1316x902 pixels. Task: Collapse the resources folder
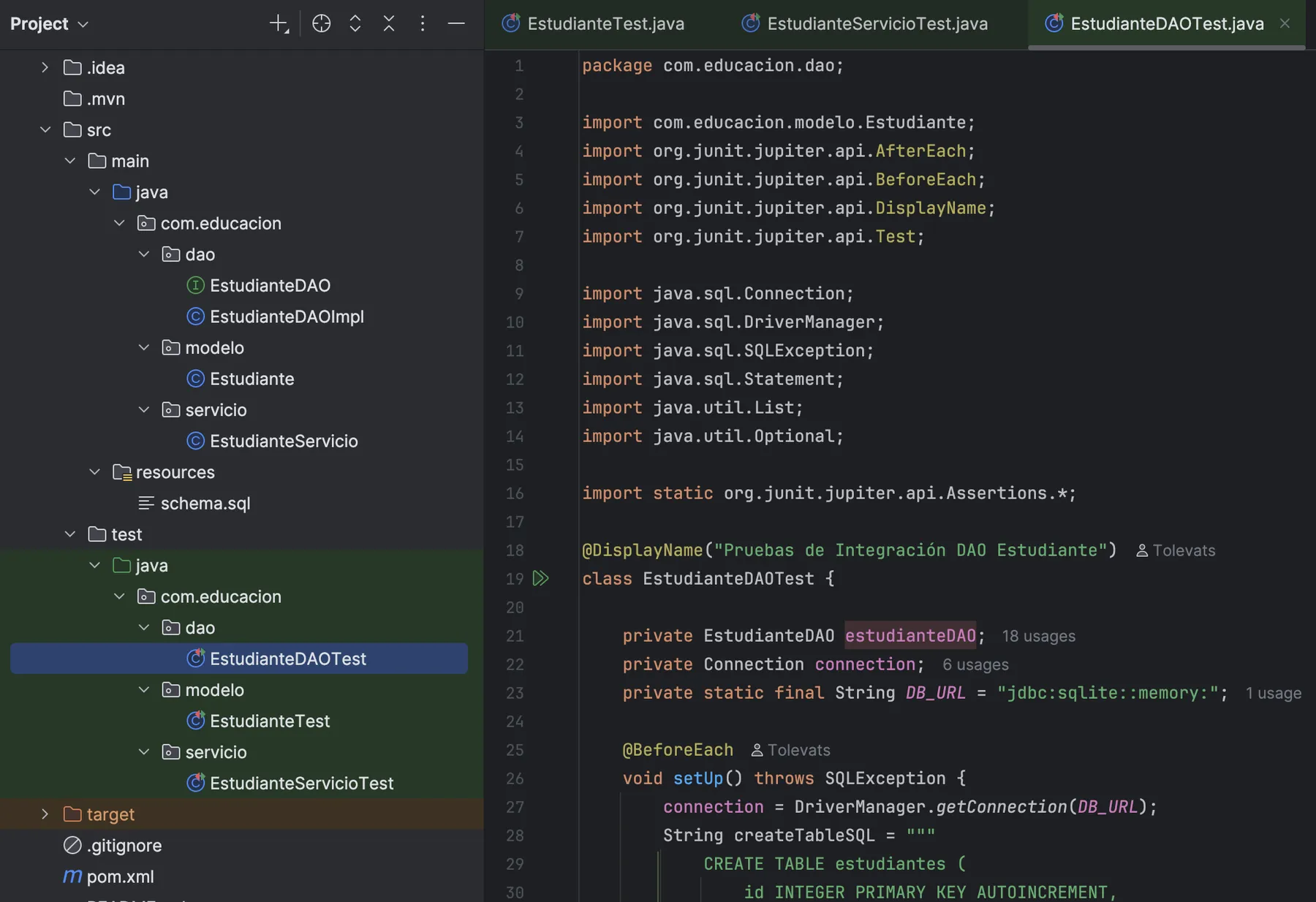click(x=94, y=472)
